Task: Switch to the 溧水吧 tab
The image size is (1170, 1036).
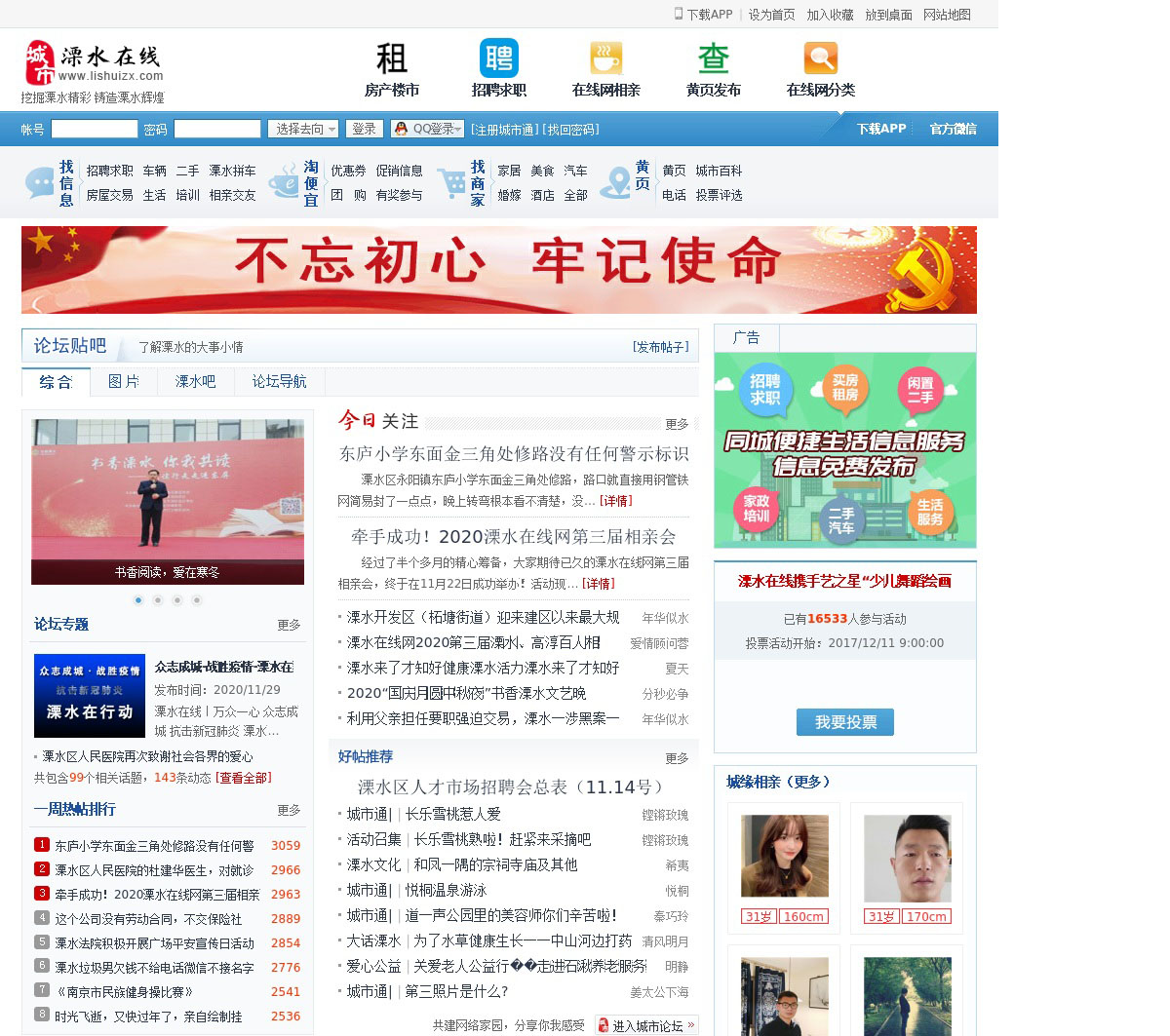Action: point(196,382)
